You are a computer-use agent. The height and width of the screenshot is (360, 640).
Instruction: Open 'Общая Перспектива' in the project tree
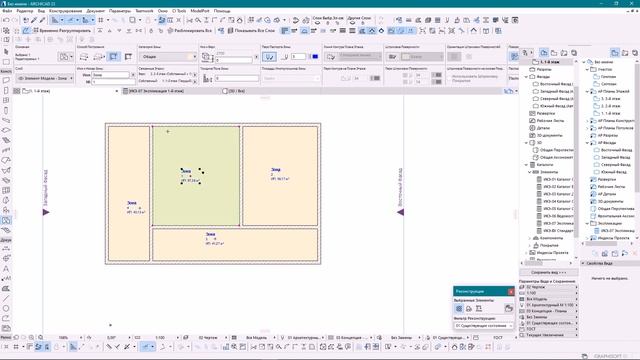[x=553, y=150]
